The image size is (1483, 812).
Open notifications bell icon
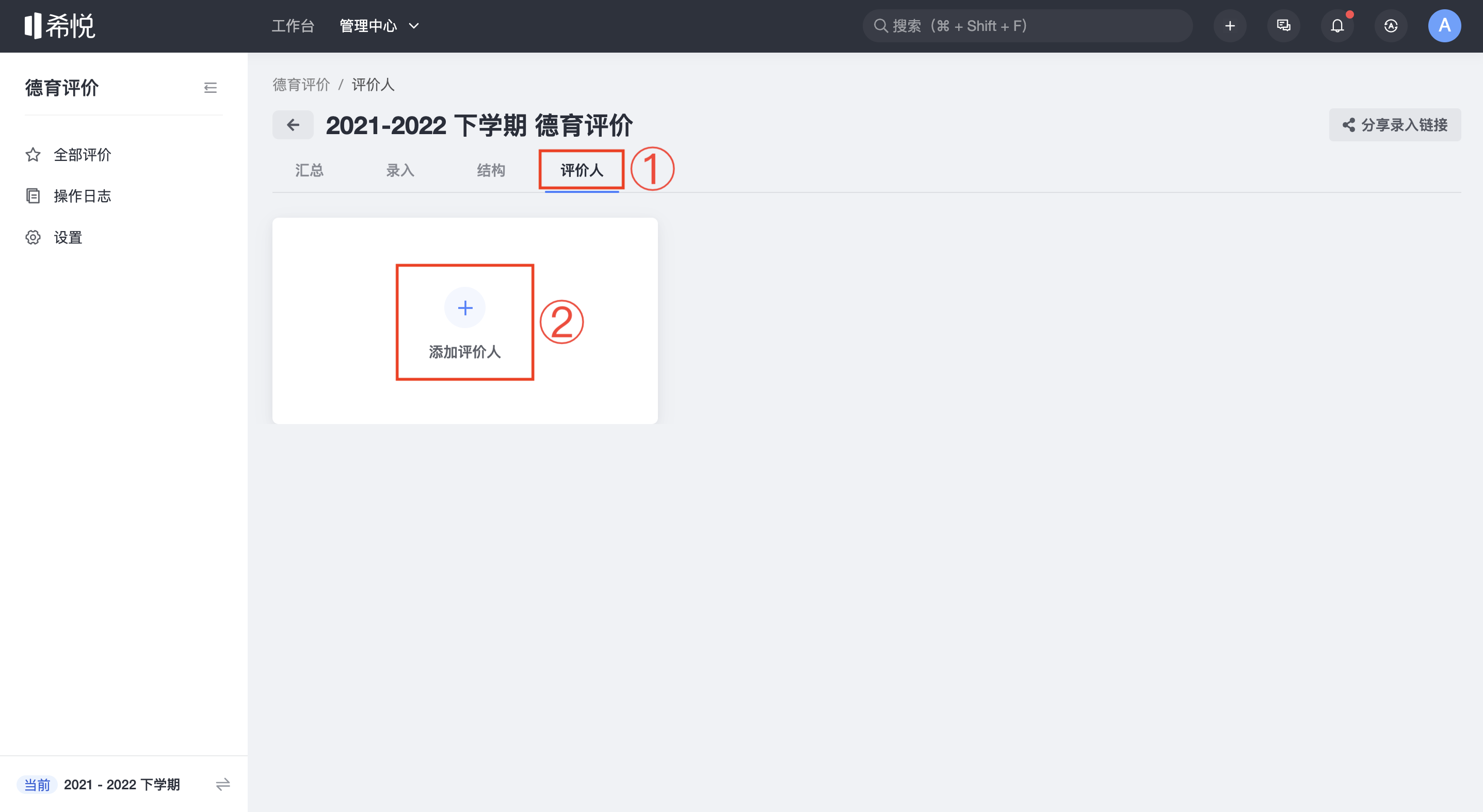click(x=1337, y=26)
